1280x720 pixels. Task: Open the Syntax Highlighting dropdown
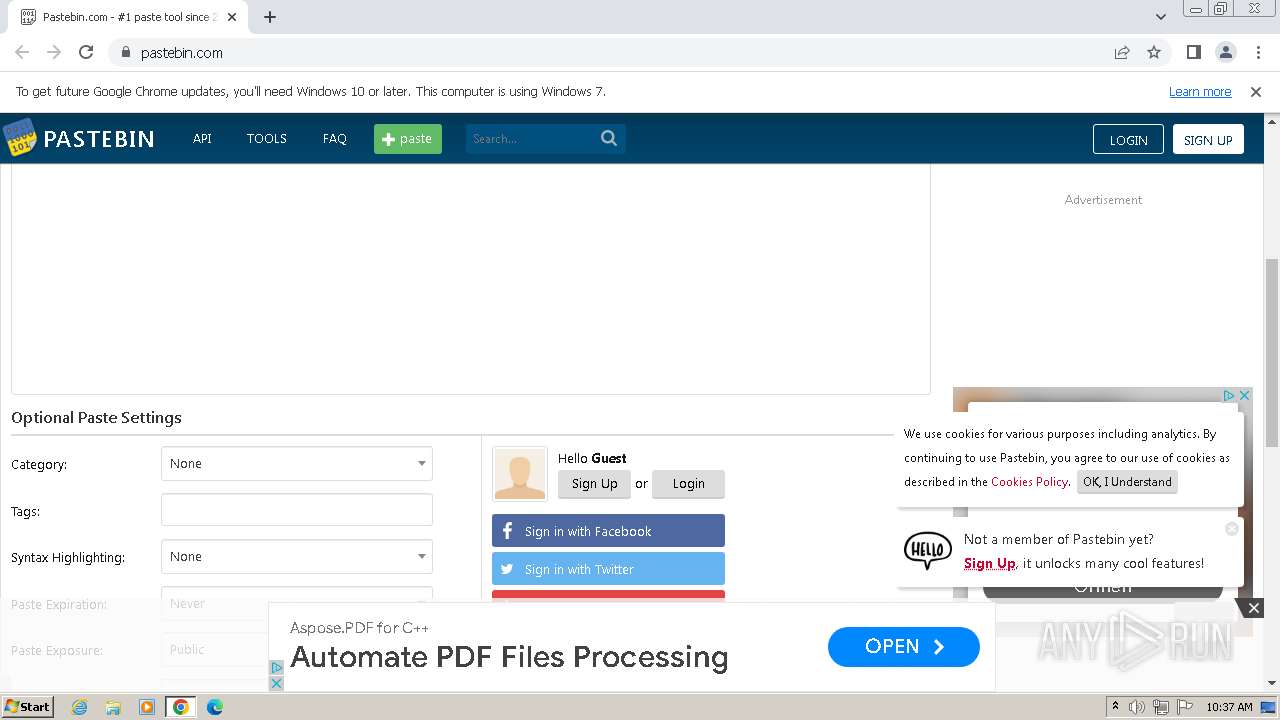pos(297,557)
